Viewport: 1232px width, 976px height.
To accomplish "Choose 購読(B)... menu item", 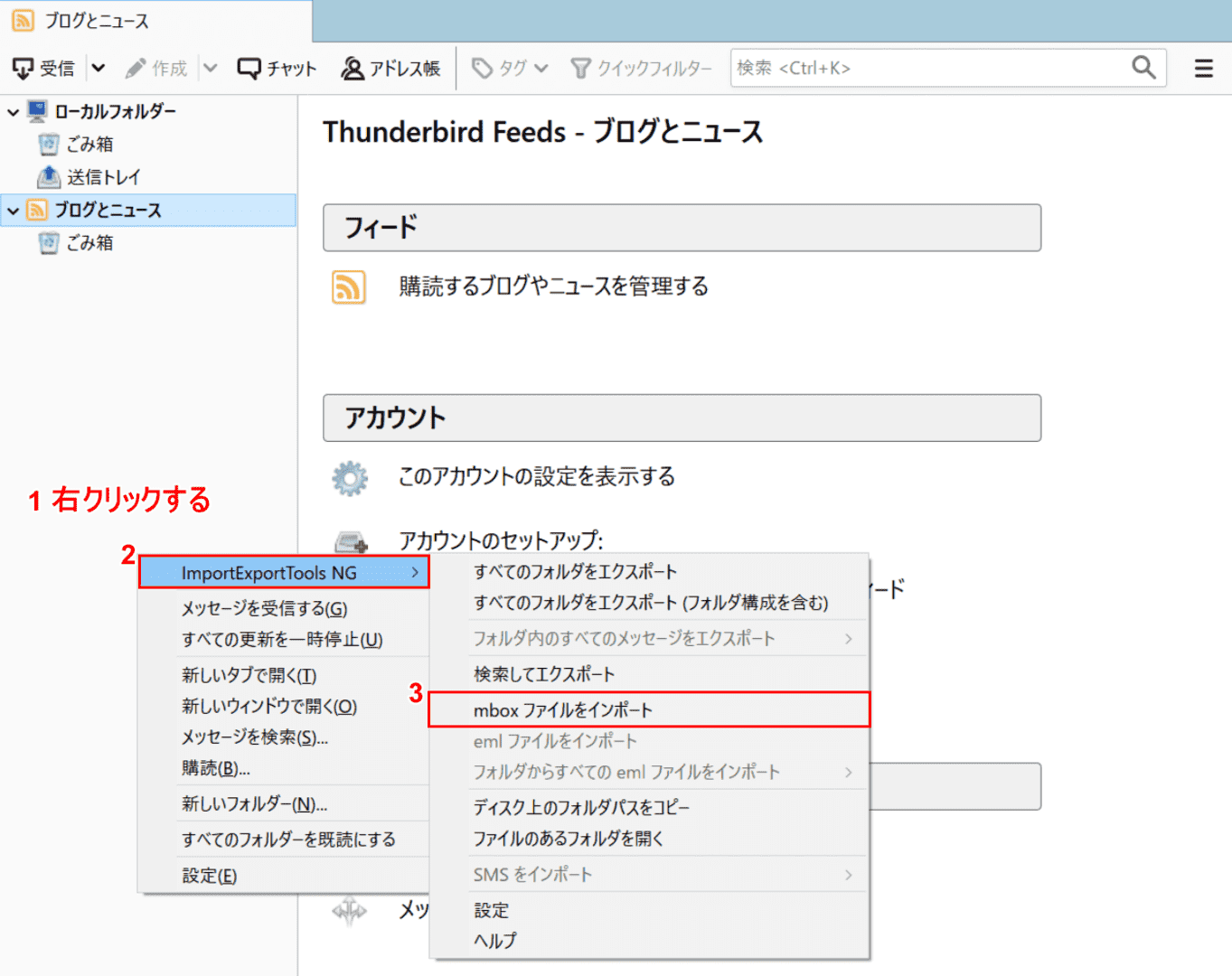I will click(284, 768).
